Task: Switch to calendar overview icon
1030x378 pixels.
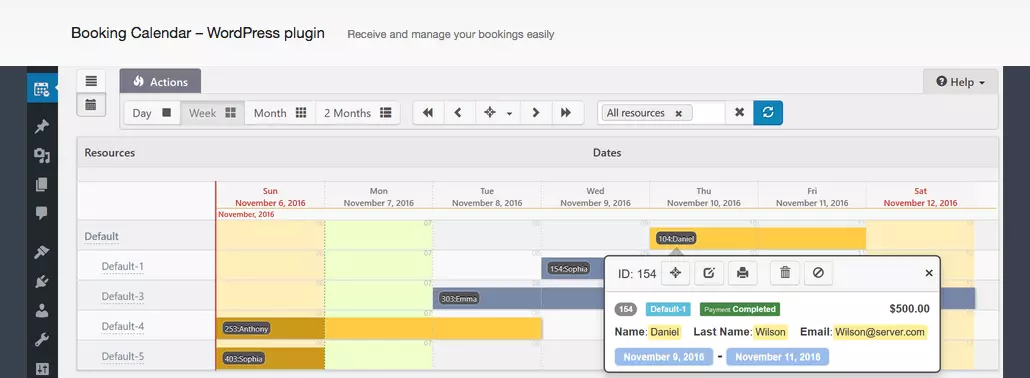Action: [91, 105]
